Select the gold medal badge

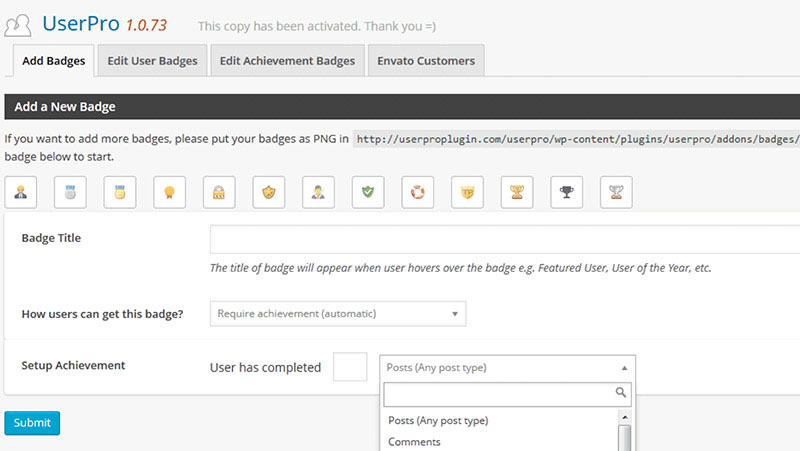120,192
